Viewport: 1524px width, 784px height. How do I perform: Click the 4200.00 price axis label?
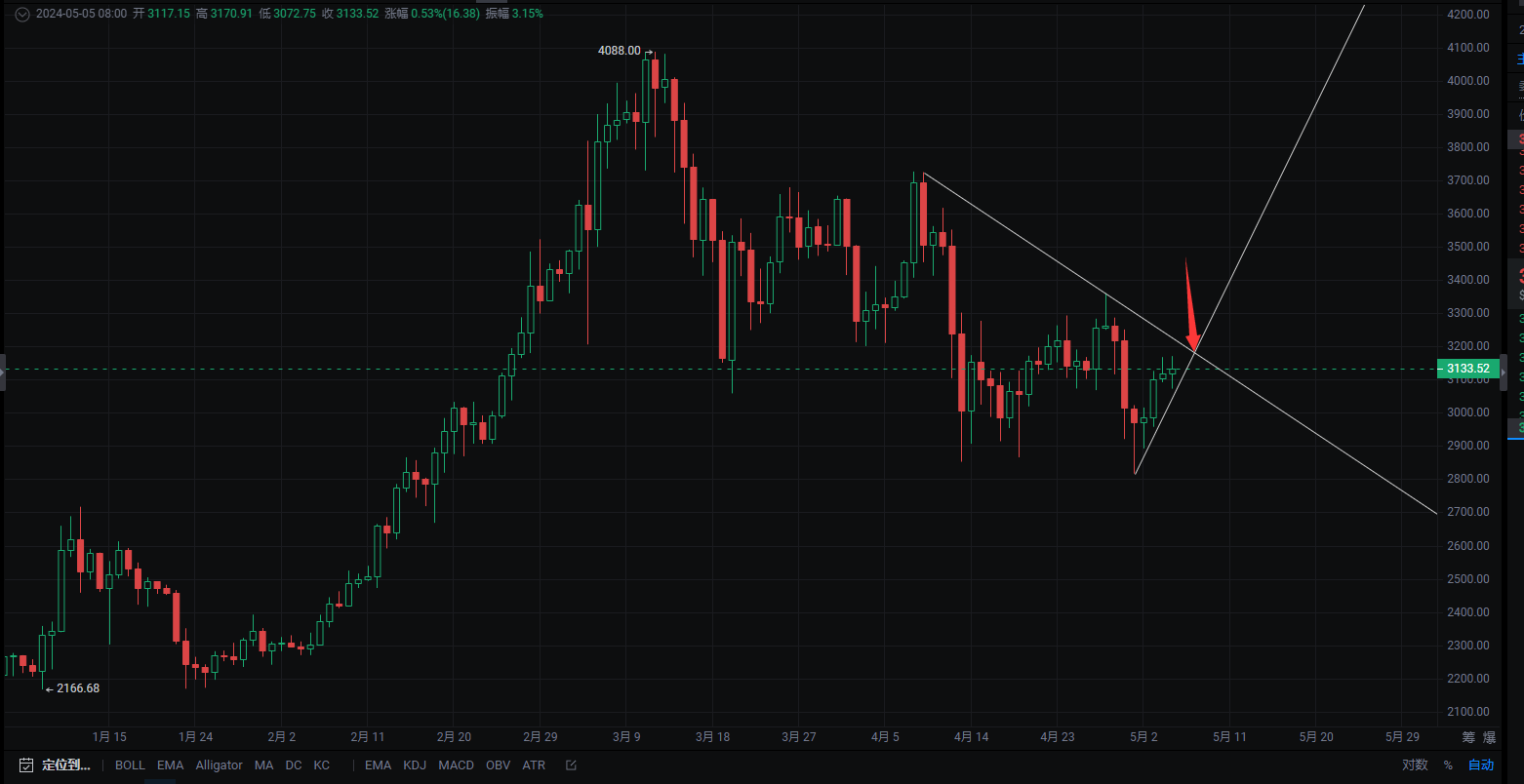[1468, 15]
